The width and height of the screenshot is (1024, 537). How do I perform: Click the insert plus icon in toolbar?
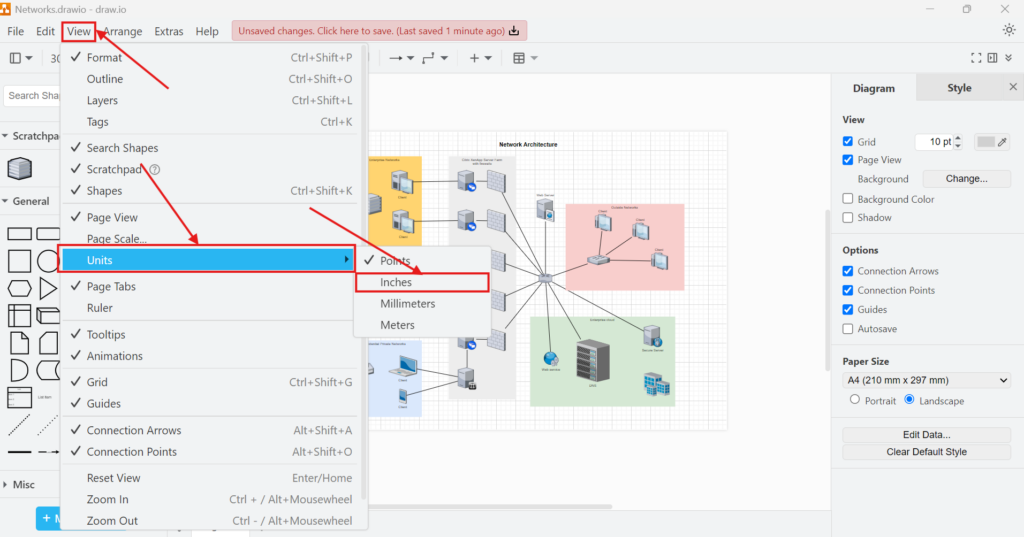tap(475, 58)
